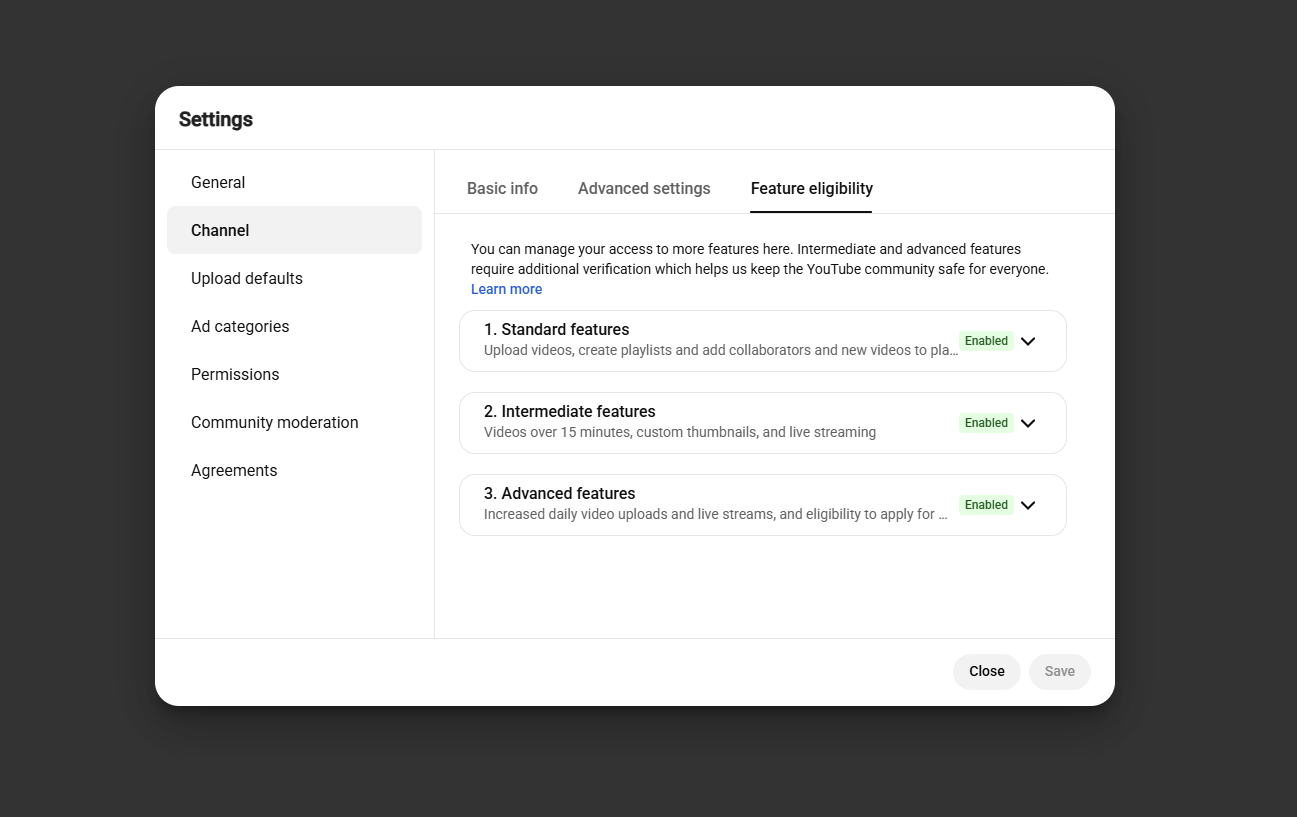Screen dimensions: 1297x817
Task: Click the Save button
Action: tap(1060, 671)
